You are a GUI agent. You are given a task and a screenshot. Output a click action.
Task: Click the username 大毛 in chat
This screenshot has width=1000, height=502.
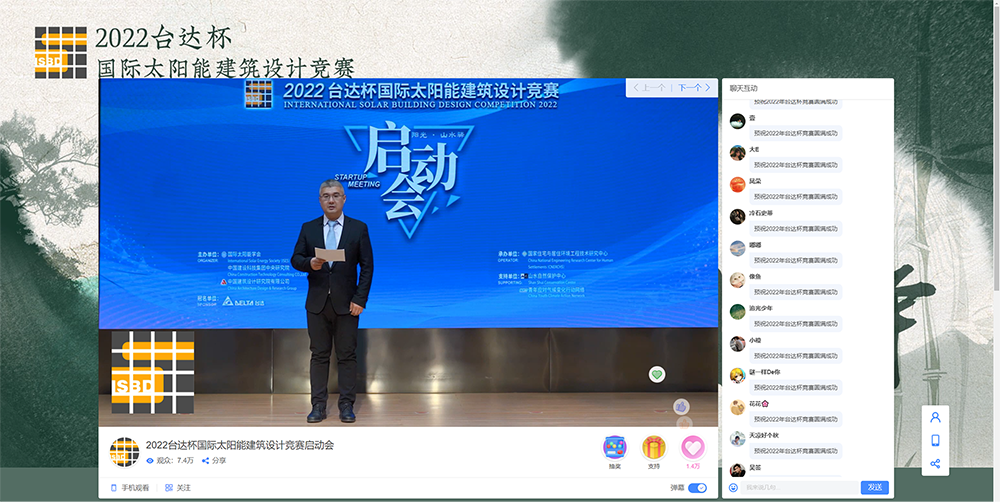[x=754, y=149]
